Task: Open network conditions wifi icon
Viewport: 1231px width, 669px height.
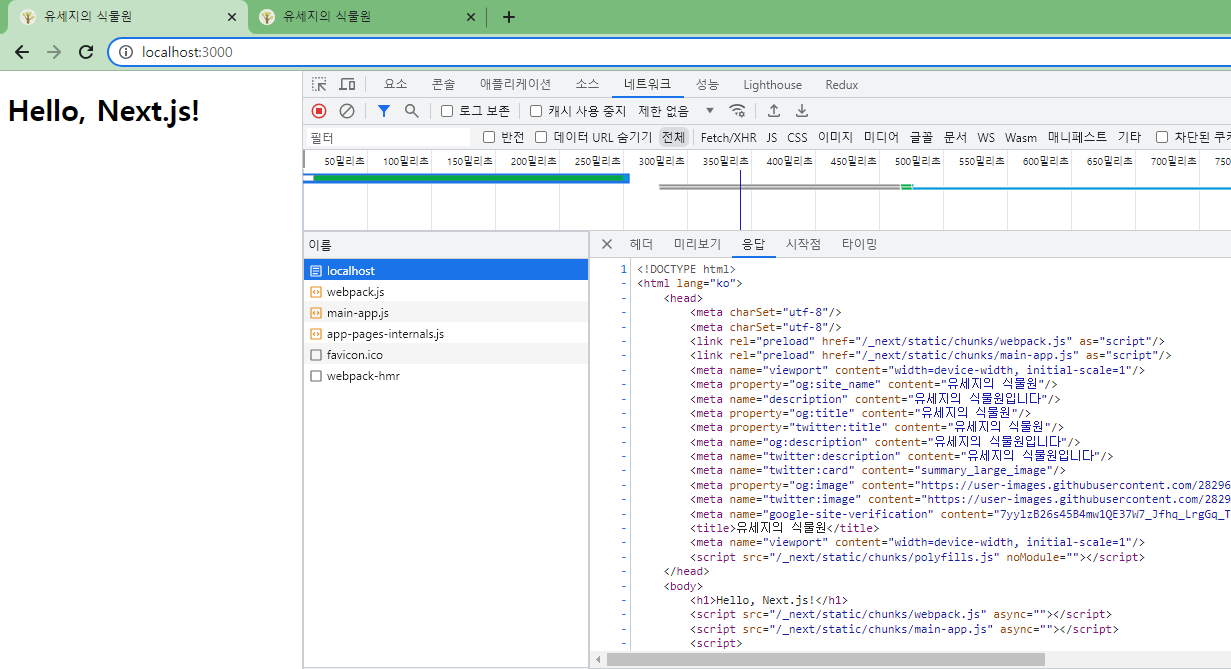Action: [737, 111]
